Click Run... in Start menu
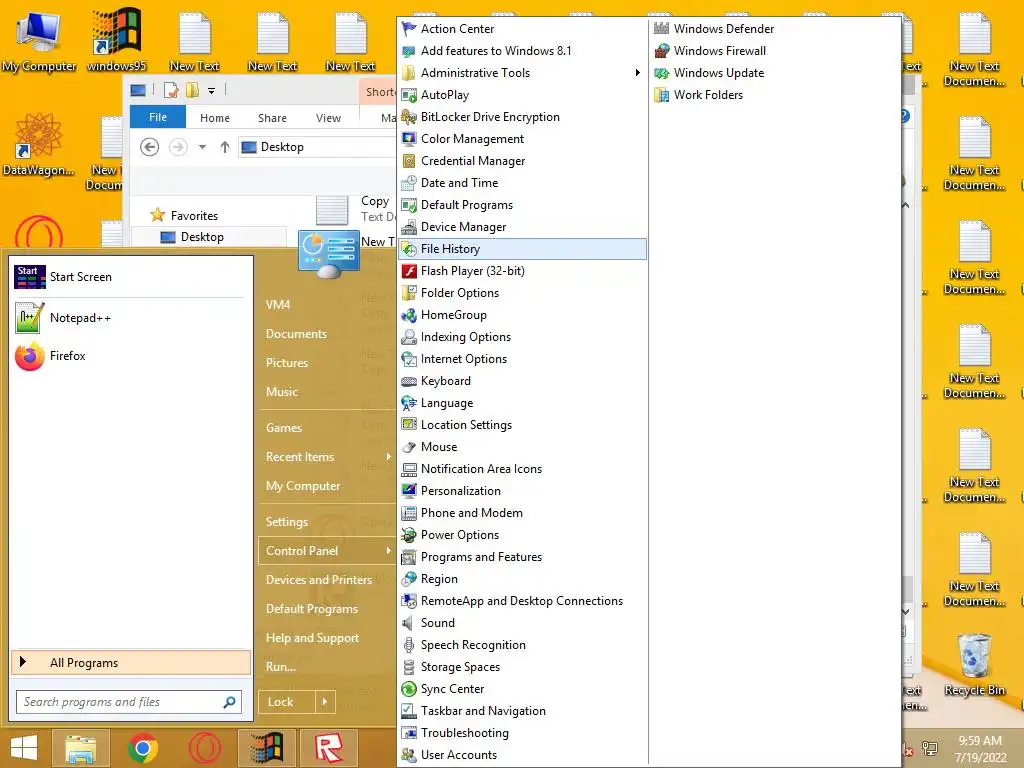 click(x=281, y=667)
